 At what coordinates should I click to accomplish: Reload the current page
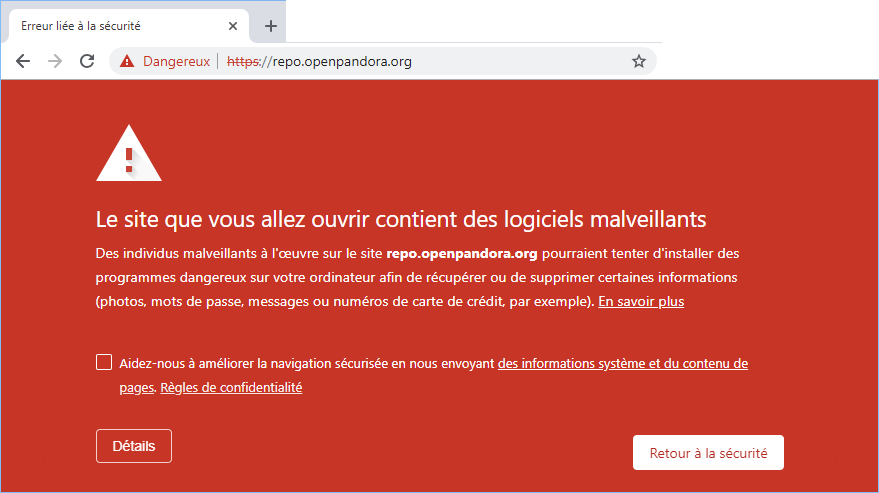[87, 61]
